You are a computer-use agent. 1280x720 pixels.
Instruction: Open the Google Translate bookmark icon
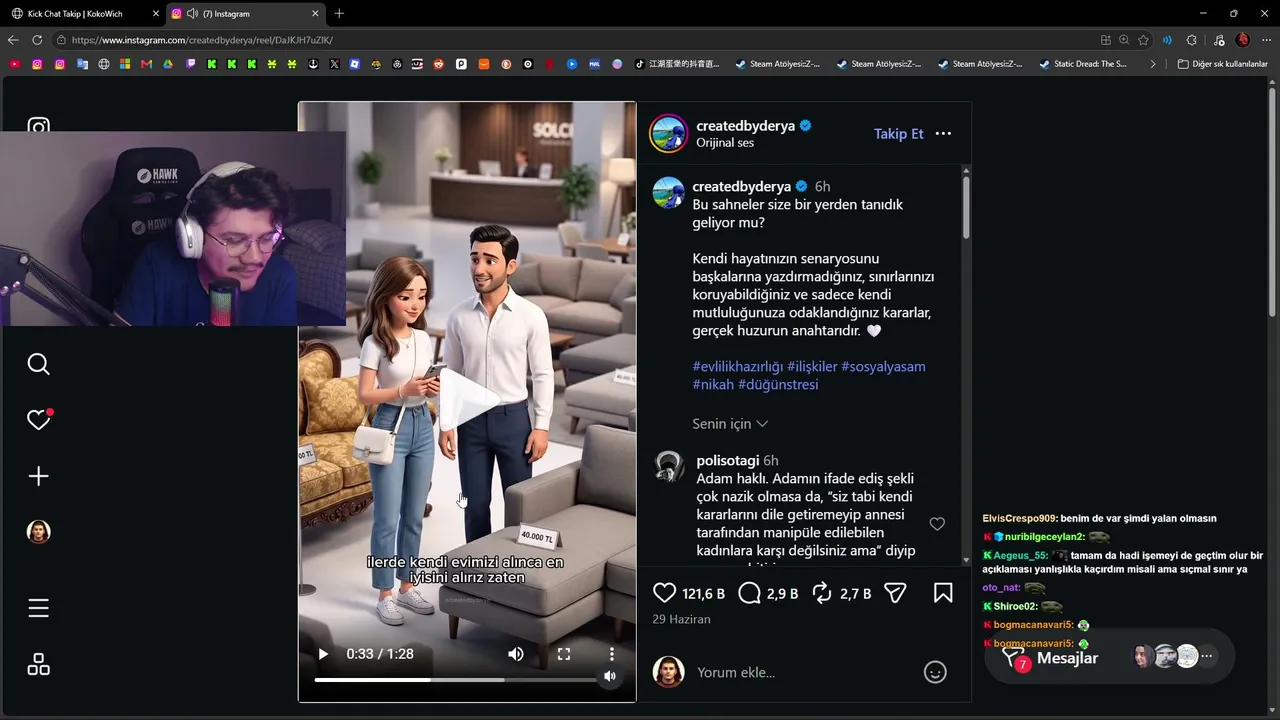click(82, 64)
